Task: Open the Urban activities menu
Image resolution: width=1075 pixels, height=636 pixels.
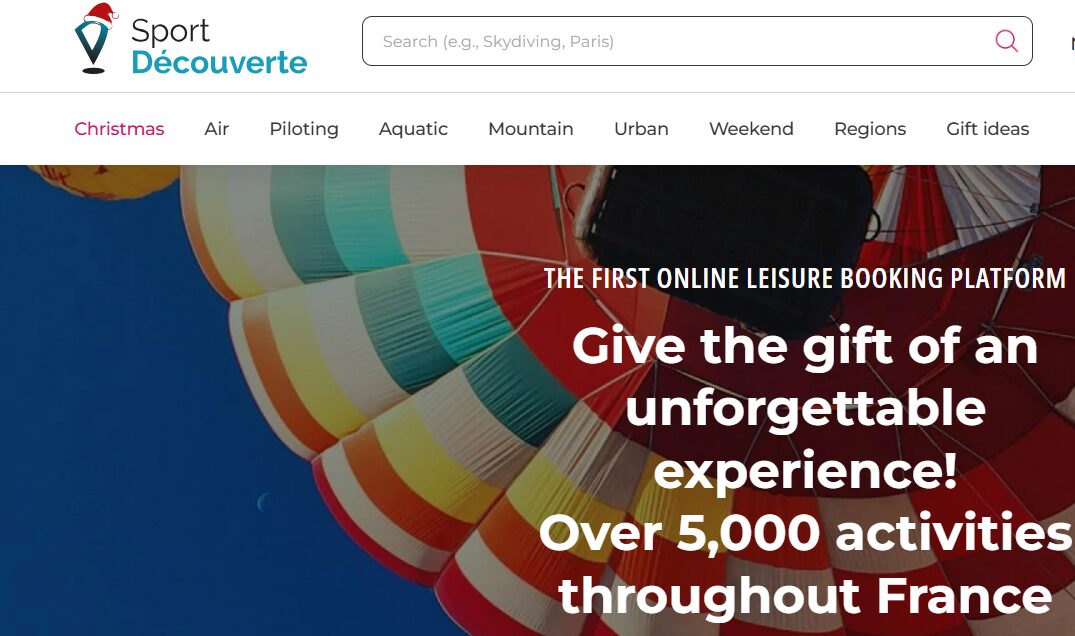Action: click(641, 129)
